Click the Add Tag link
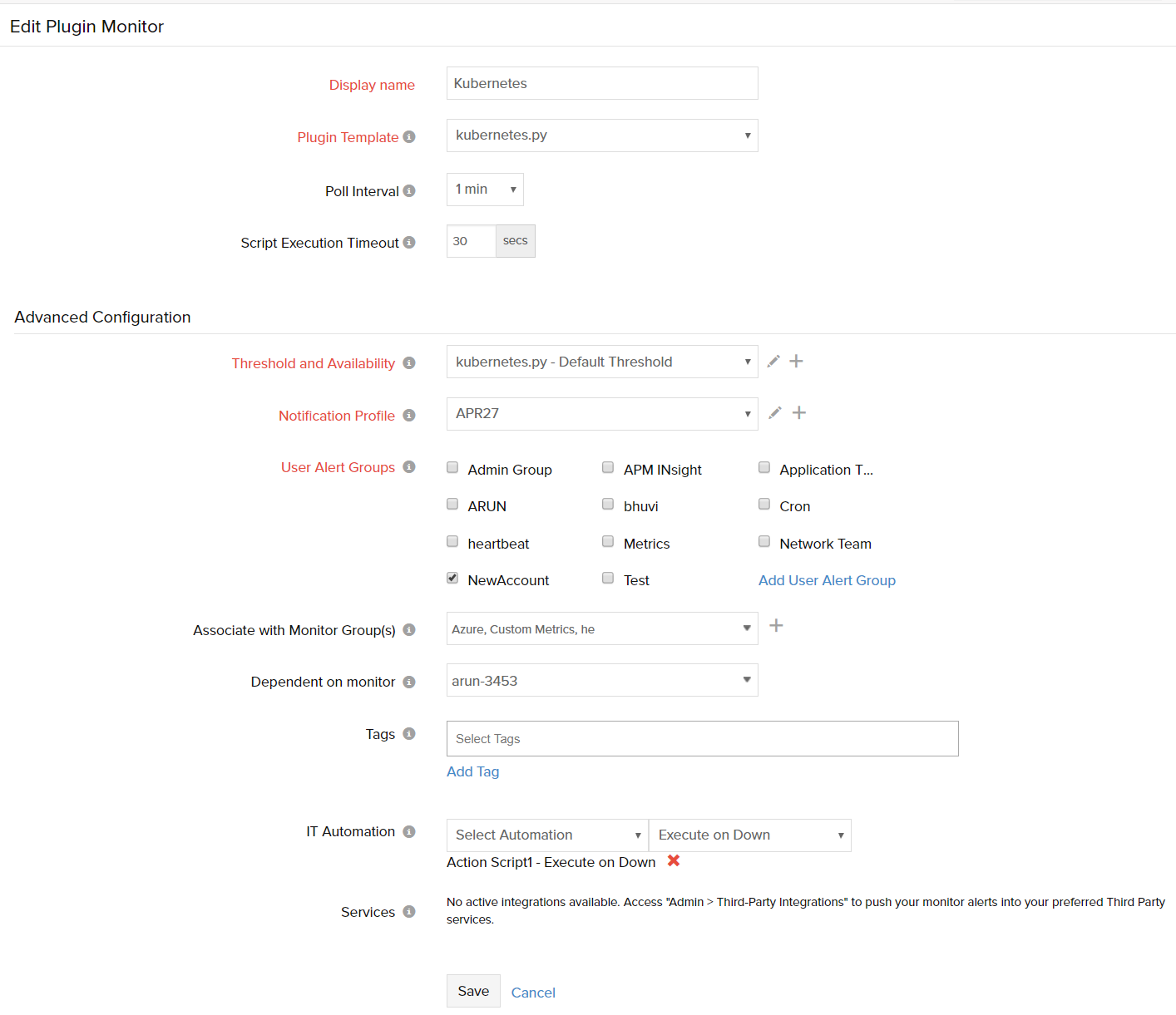 [472, 771]
